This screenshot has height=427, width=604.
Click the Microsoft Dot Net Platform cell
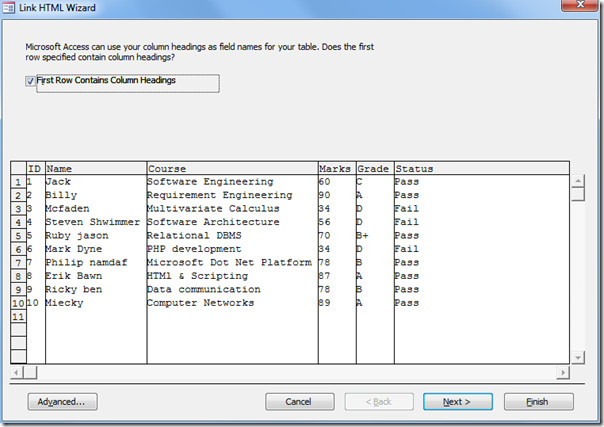pos(232,263)
